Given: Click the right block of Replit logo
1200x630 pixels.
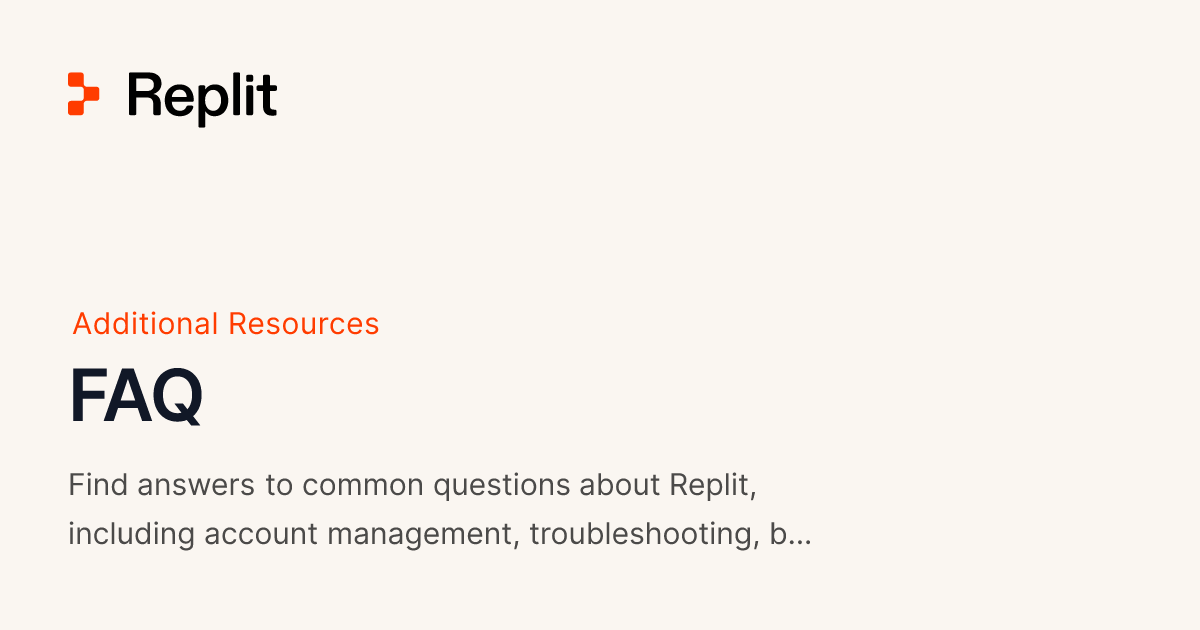Looking at the screenshot, I should (x=91, y=94).
